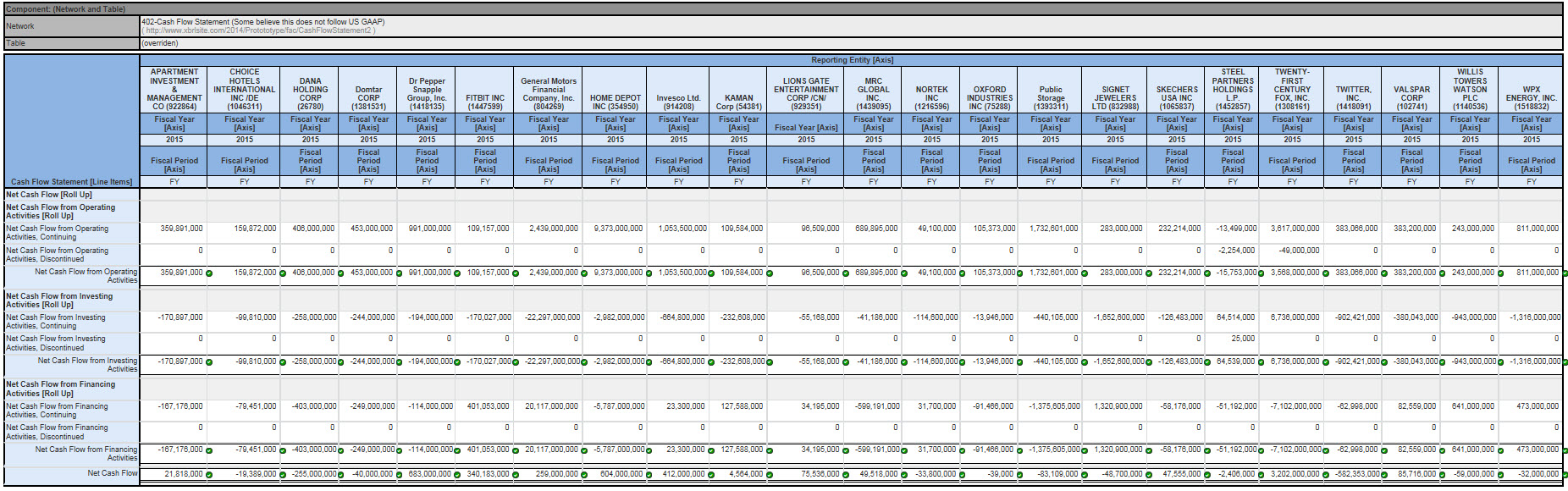
Task: Click green check icon beside Net Cash Flow -255,000,000
Action: click(341, 475)
